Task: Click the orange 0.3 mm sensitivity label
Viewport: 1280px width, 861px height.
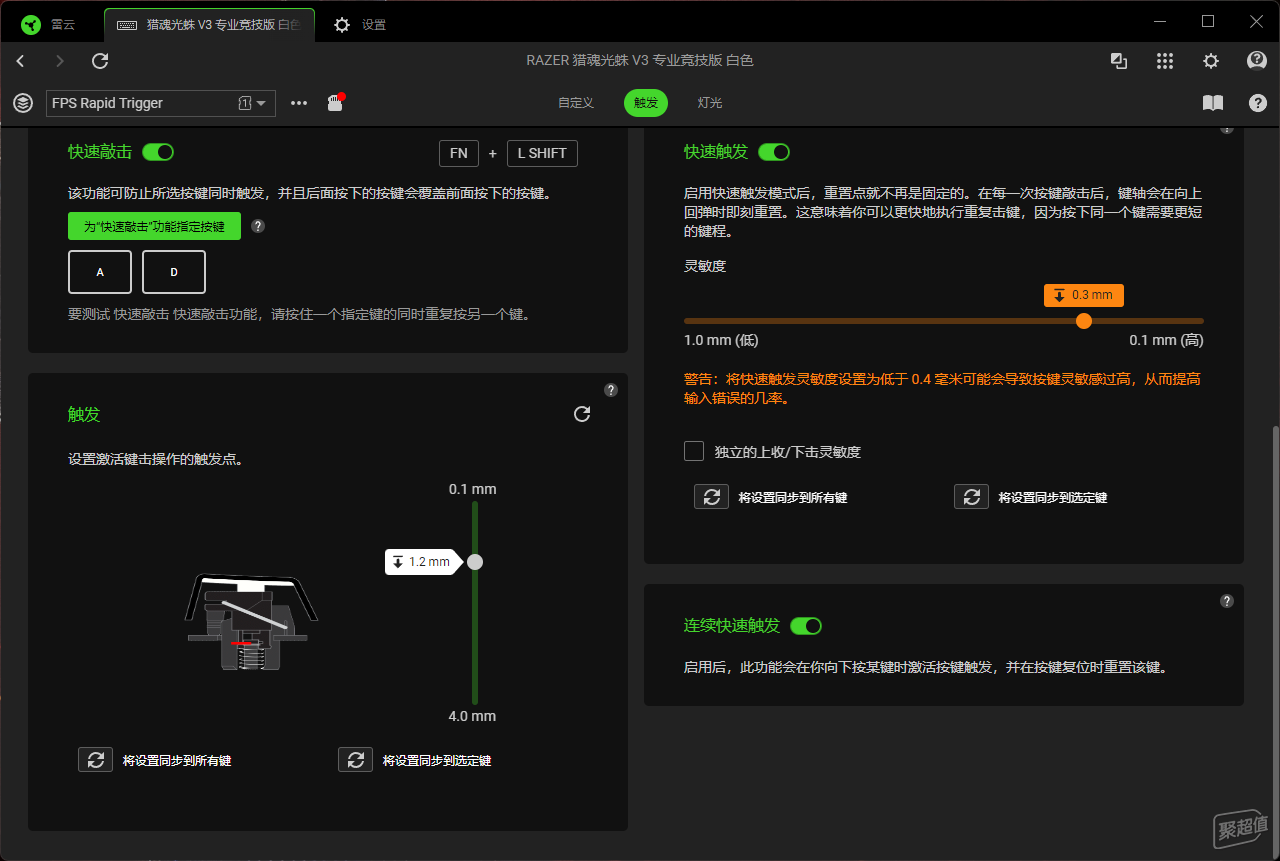Action: tap(1084, 295)
